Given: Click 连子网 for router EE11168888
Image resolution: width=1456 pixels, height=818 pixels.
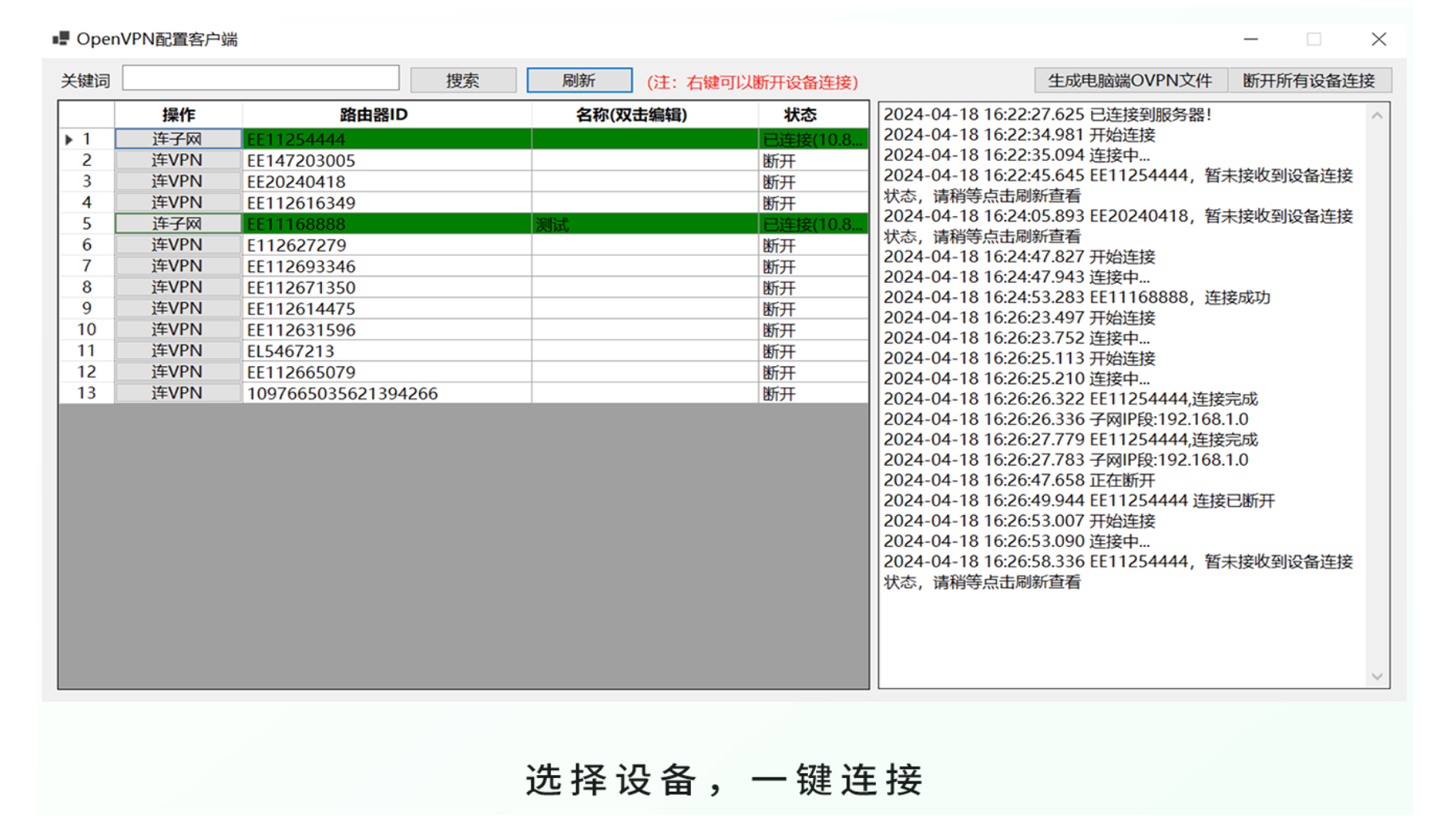Looking at the screenshot, I should point(177,224).
